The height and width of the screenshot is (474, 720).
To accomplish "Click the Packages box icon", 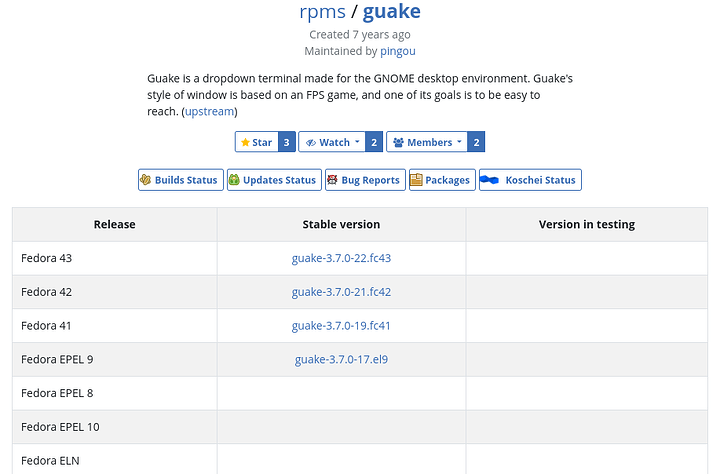I will (416, 180).
